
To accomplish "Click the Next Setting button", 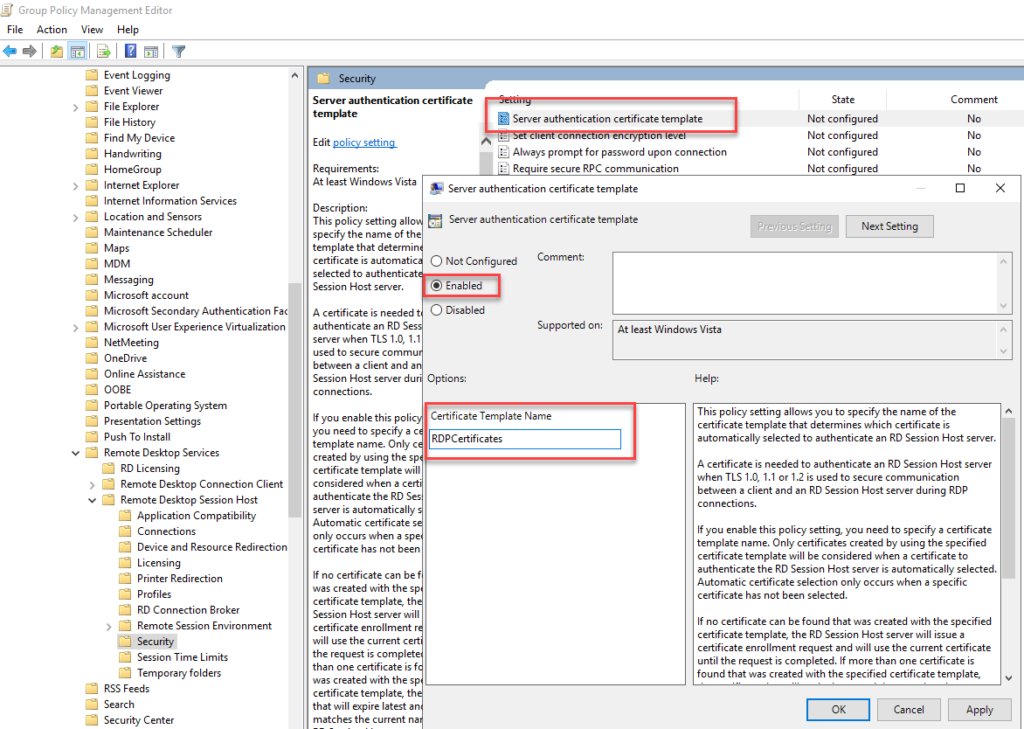I will 889,226.
